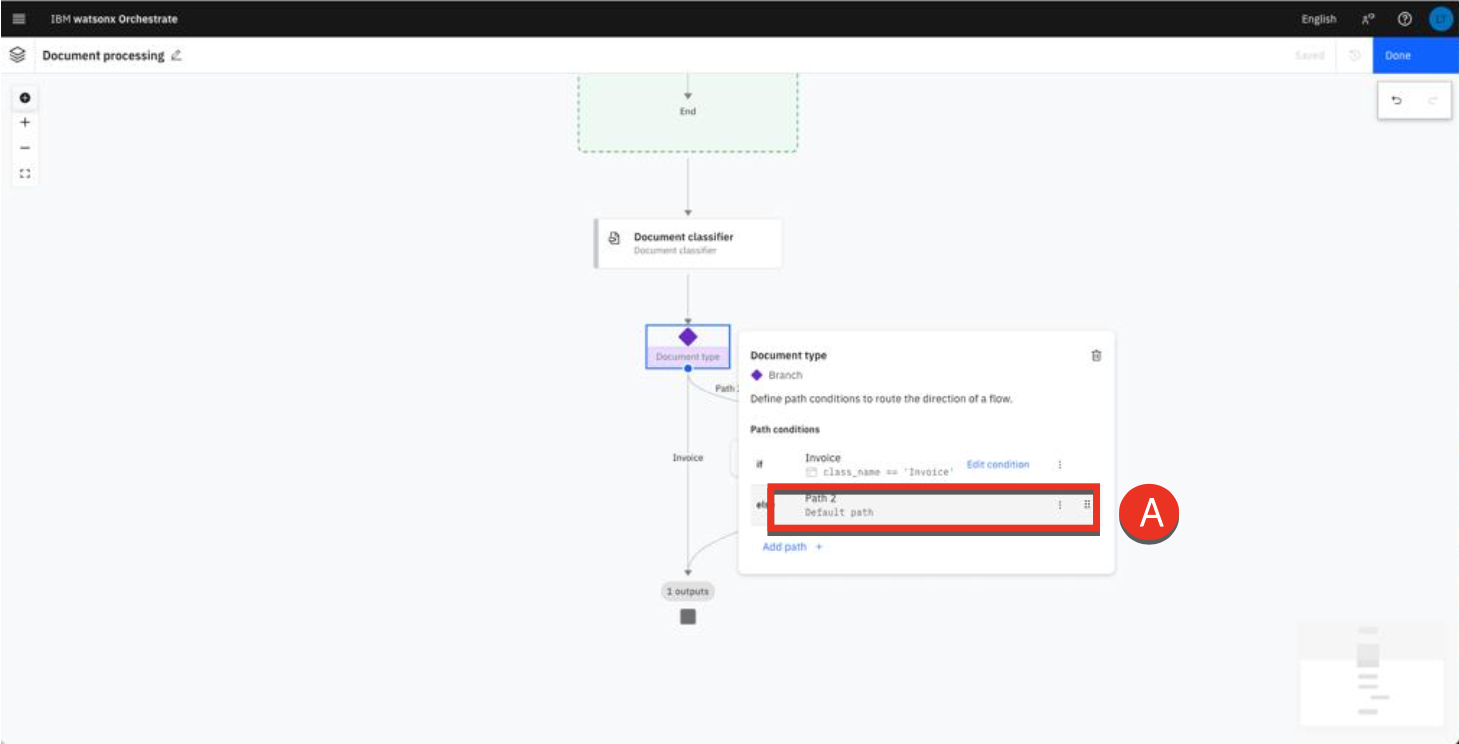This screenshot has width=1459, height=744.
Task: Click the pencil icon to rename flow
Action: pos(176,56)
